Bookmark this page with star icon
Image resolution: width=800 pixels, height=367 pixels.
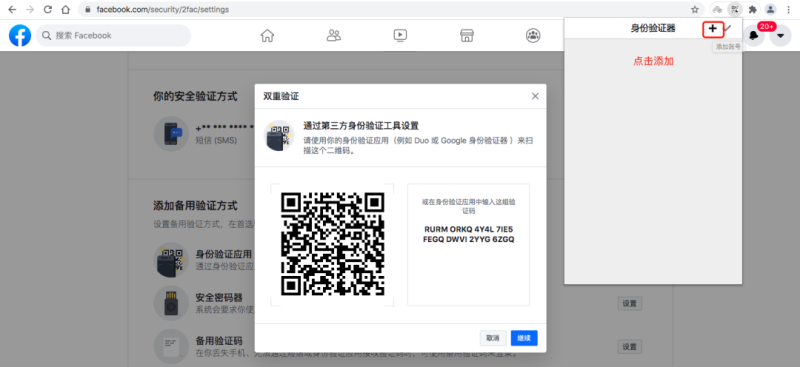pos(694,9)
